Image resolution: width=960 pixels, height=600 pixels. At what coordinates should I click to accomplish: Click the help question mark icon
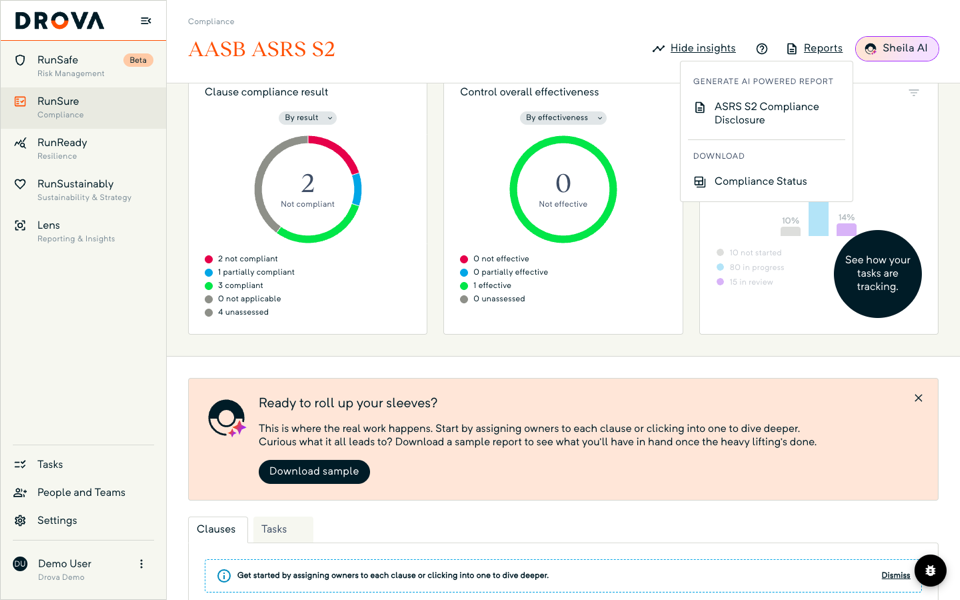click(x=762, y=48)
